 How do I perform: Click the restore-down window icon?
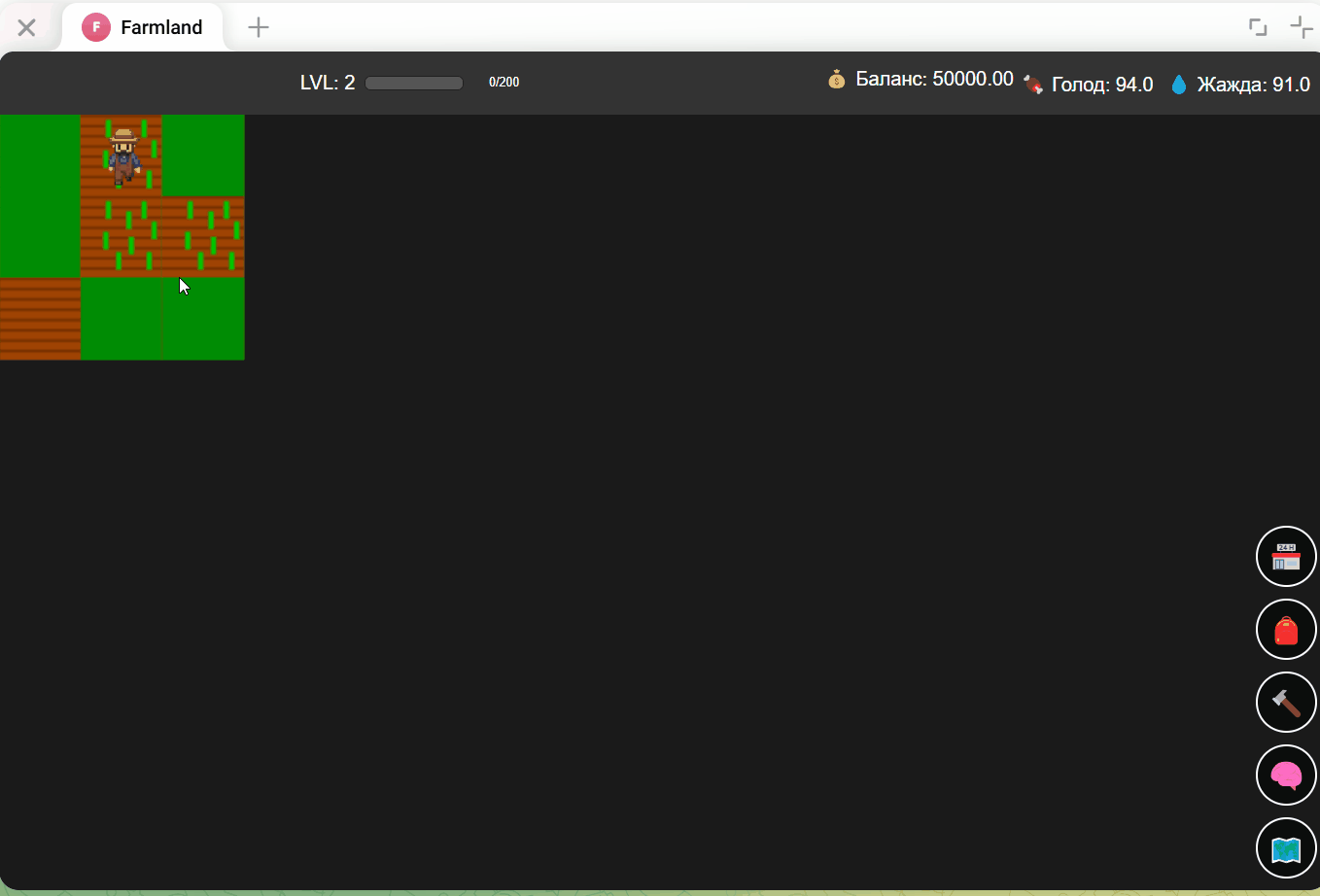(x=1258, y=27)
